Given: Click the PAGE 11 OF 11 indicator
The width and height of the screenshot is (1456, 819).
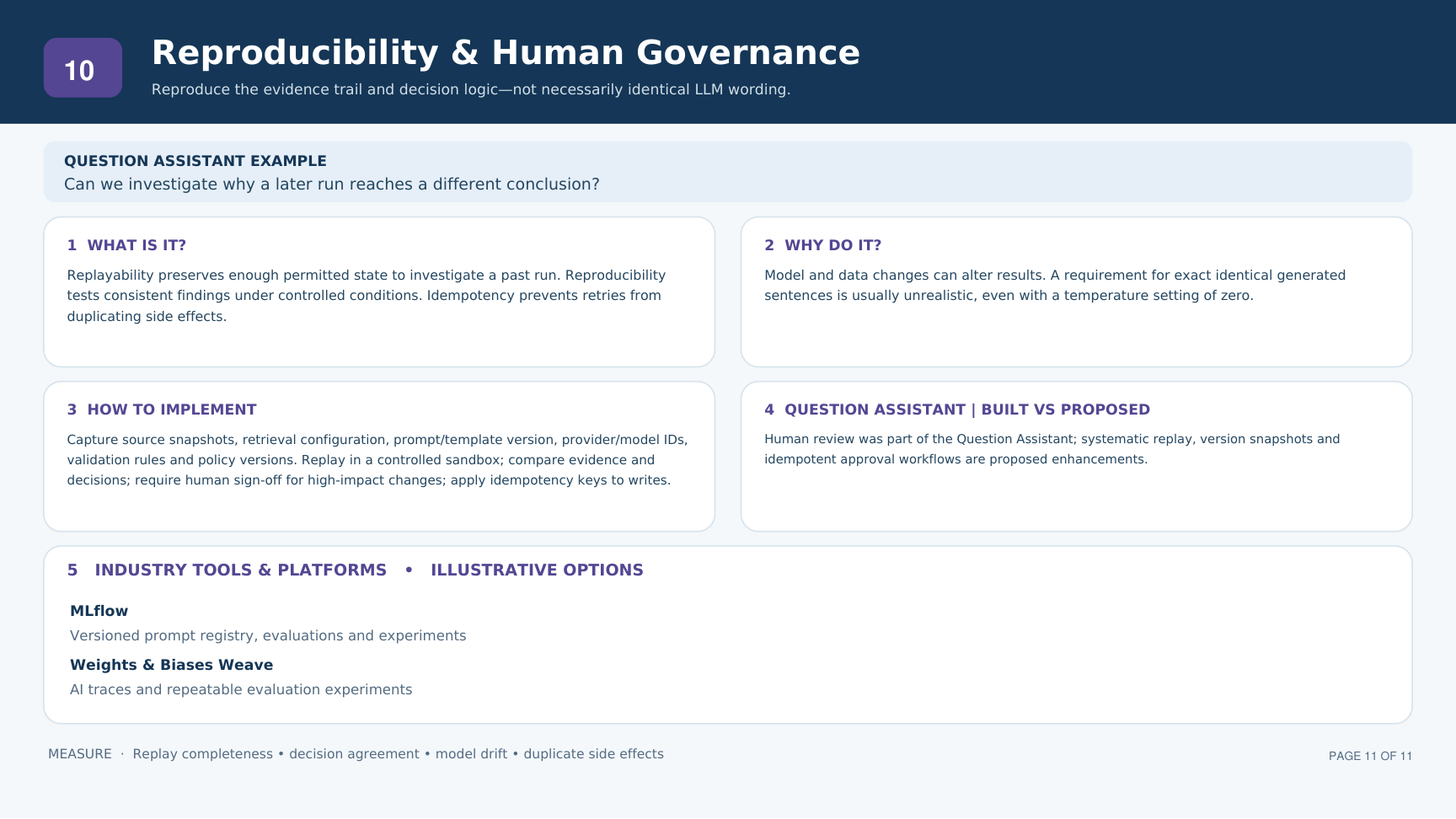Looking at the screenshot, I should [x=1370, y=756].
